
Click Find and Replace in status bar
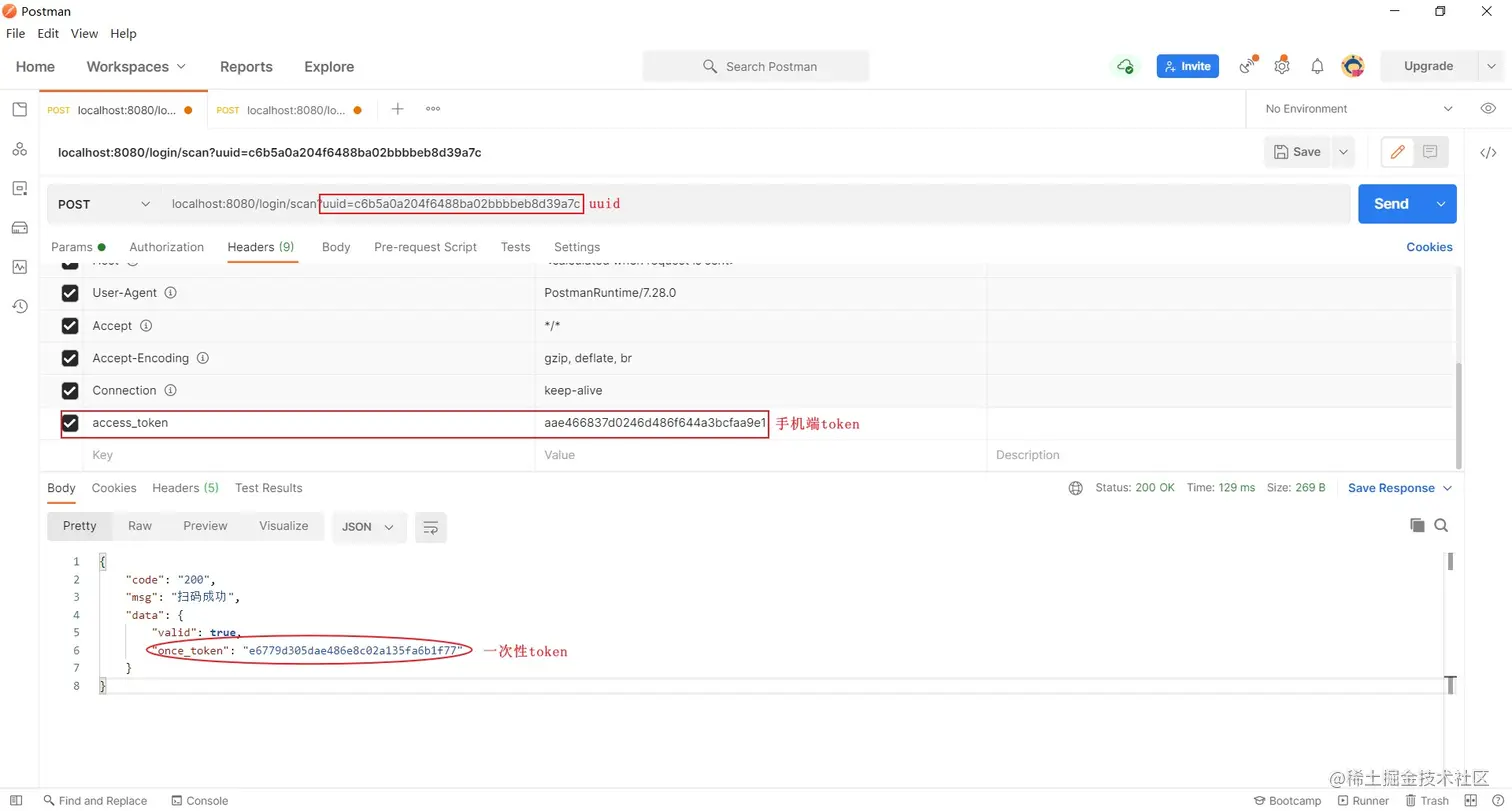click(x=94, y=800)
